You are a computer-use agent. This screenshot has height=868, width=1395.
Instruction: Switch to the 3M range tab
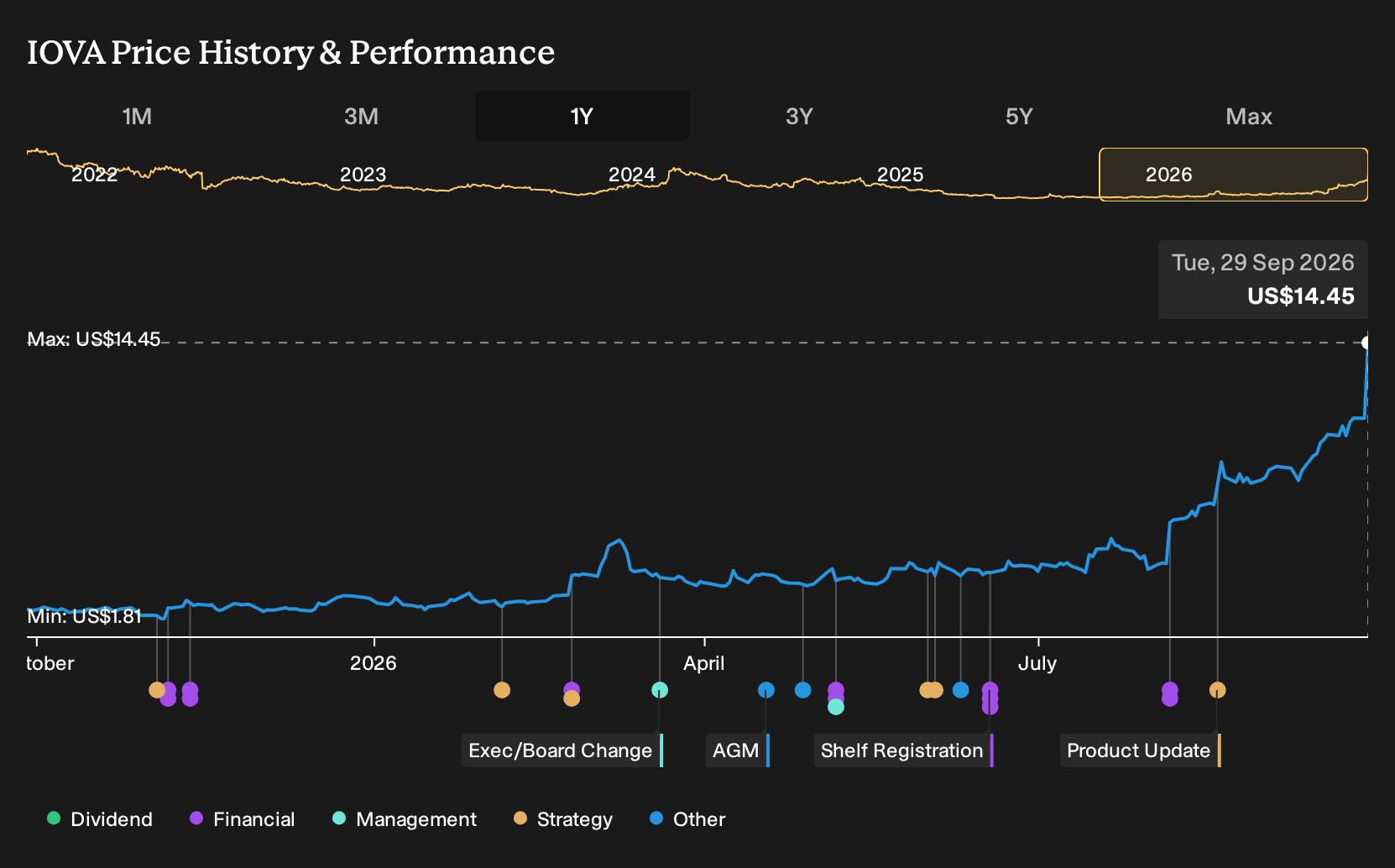click(361, 116)
